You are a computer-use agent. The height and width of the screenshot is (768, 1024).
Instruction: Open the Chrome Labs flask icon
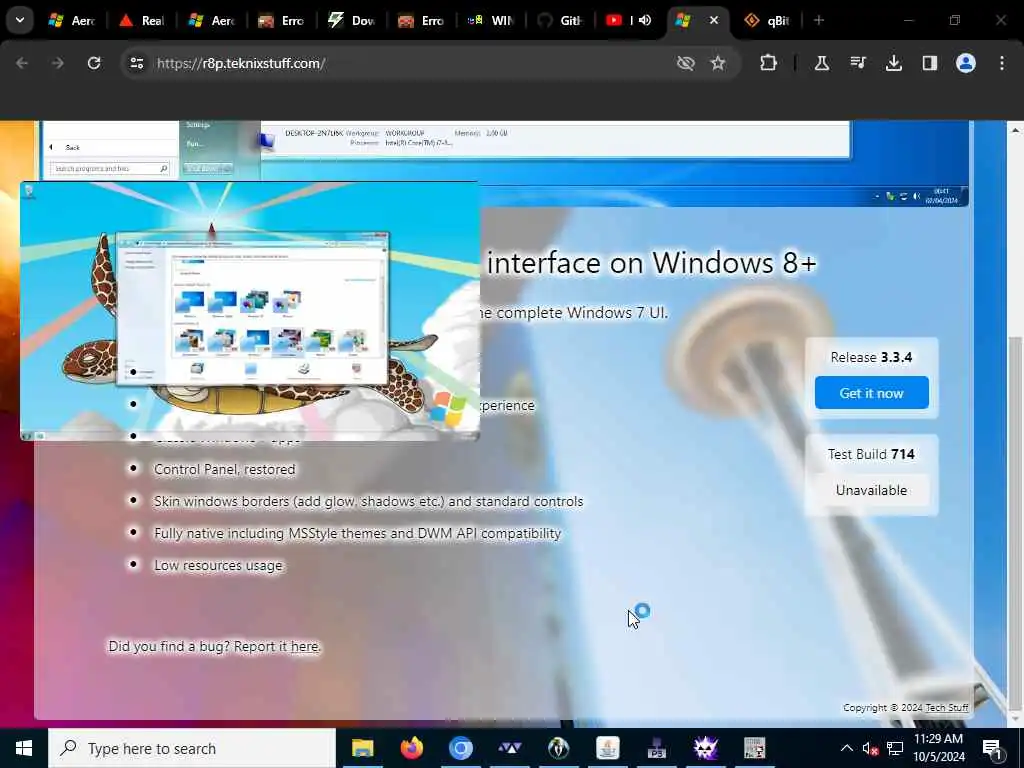(x=822, y=63)
